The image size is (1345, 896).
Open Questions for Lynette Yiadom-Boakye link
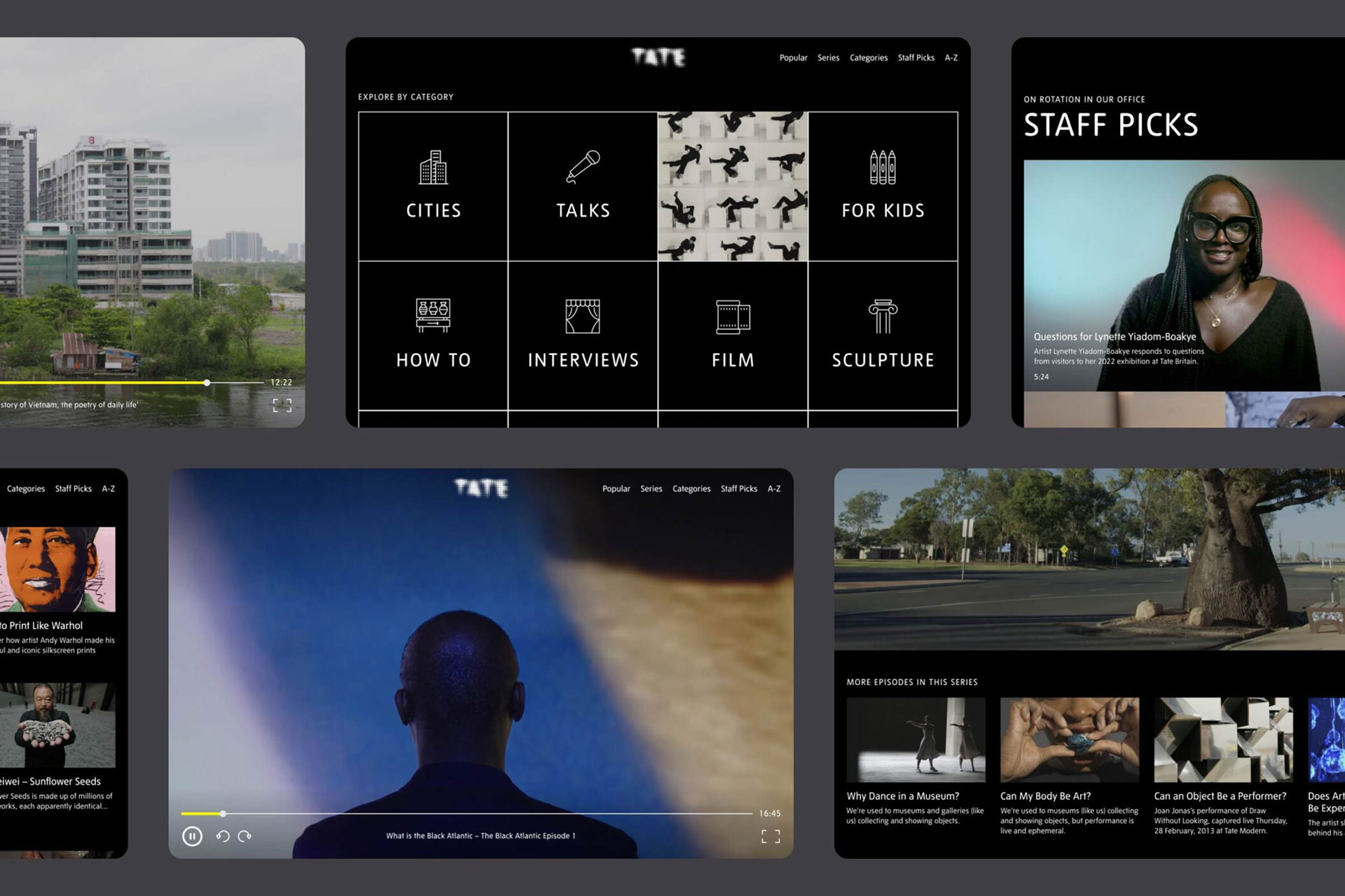click(1115, 336)
